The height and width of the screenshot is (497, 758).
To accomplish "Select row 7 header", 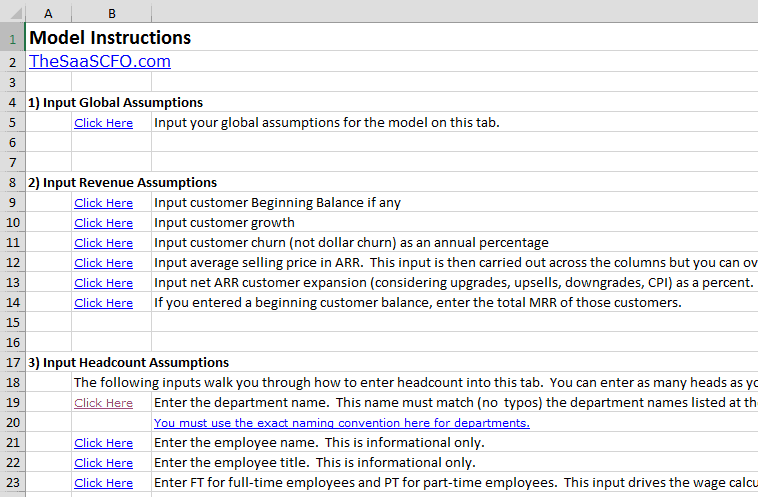I will point(13,162).
